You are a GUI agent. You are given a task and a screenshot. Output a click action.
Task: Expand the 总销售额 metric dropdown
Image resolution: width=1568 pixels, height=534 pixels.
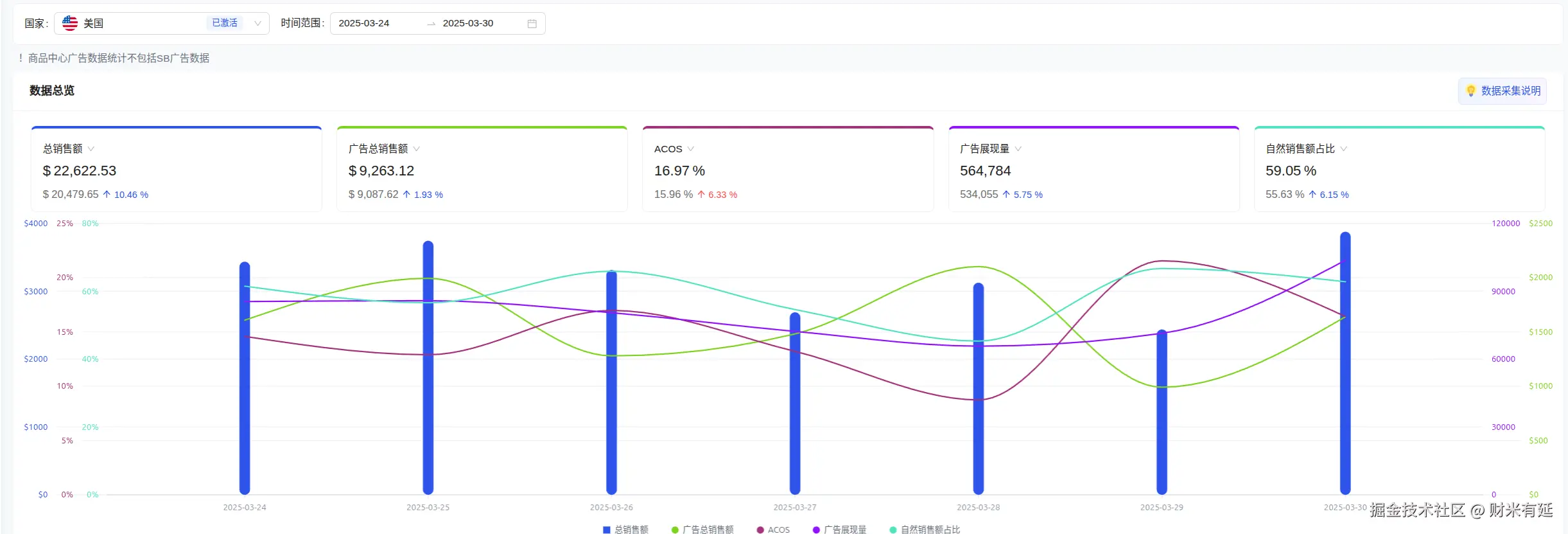pos(91,149)
